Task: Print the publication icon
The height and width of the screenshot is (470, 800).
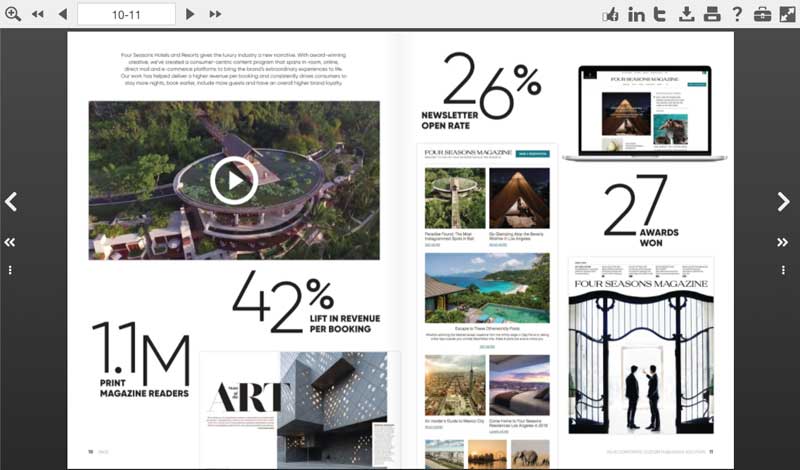Action: (712, 14)
